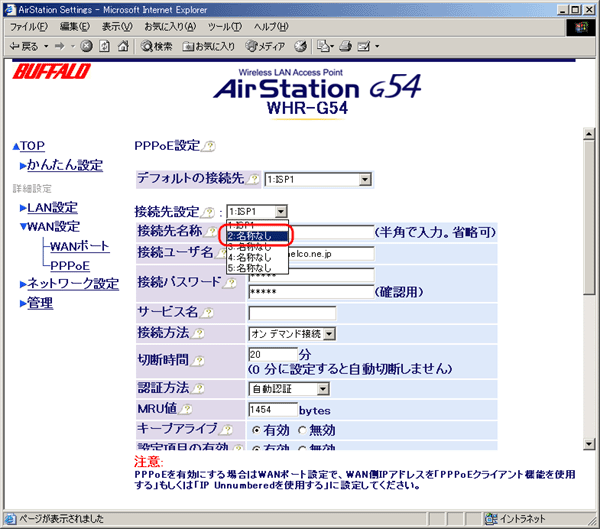
Task: Open the ネットワーク設定 link
Action: (73, 284)
